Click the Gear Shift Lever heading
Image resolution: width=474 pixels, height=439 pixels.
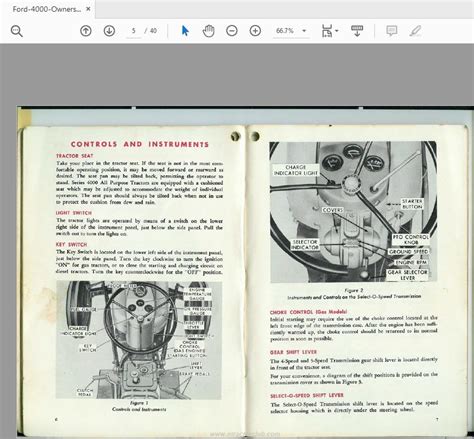coord(293,352)
